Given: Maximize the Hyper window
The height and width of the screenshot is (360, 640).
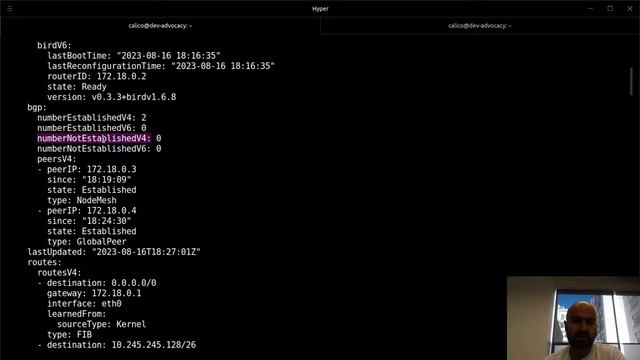Looking at the screenshot, I should [610, 9].
